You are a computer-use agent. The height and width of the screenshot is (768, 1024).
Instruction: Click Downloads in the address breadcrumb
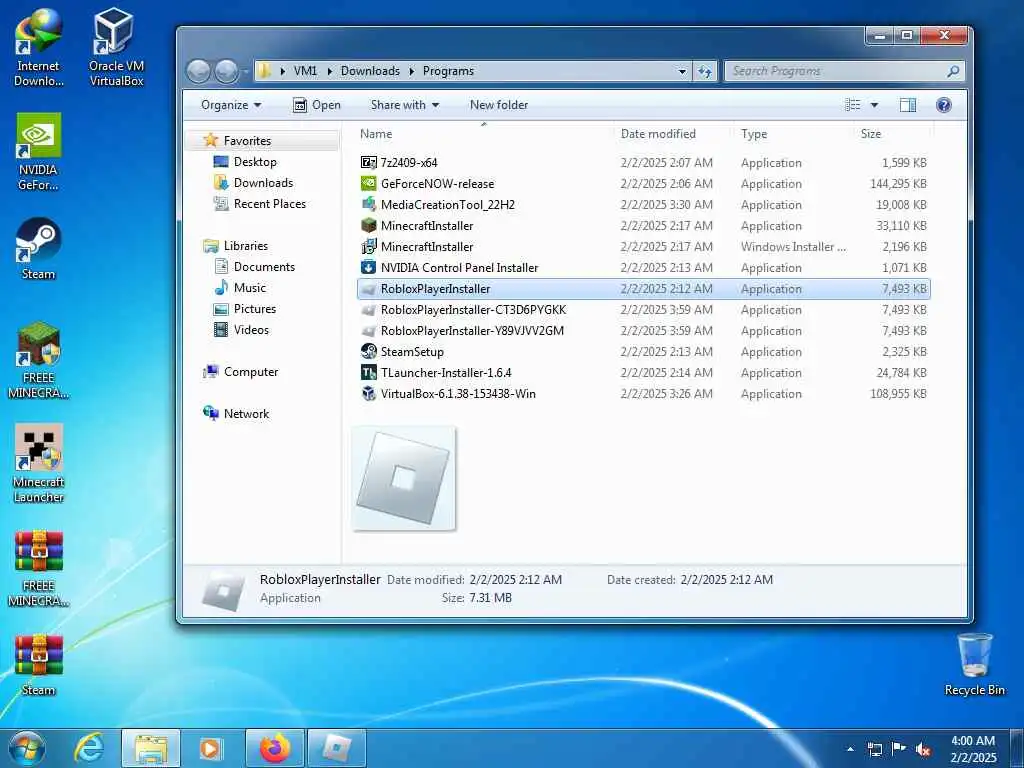tap(370, 71)
